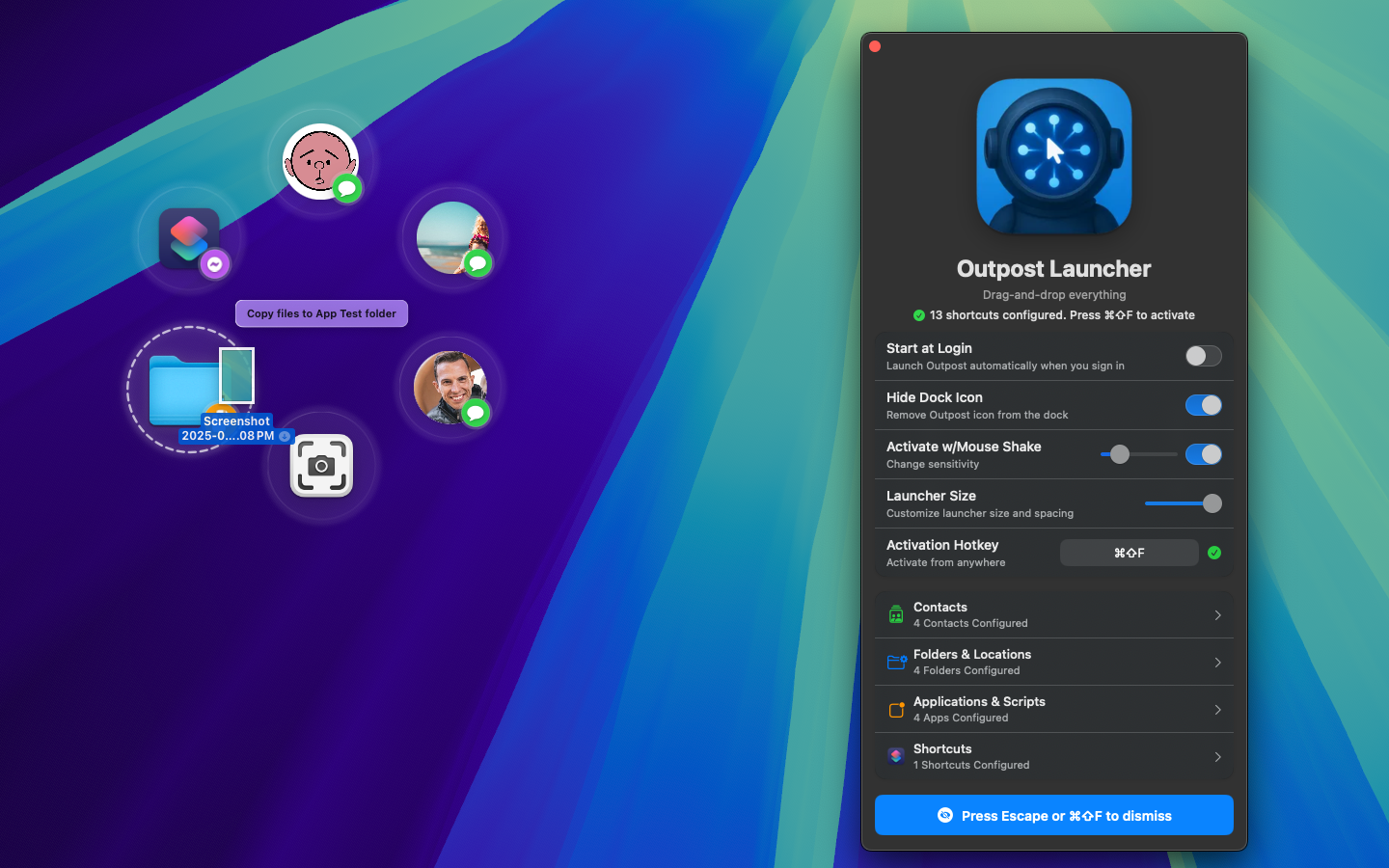Image resolution: width=1389 pixels, height=868 pixels.
Task: Click the dragged screenshot file thumbnail
Action: [236, 375]
